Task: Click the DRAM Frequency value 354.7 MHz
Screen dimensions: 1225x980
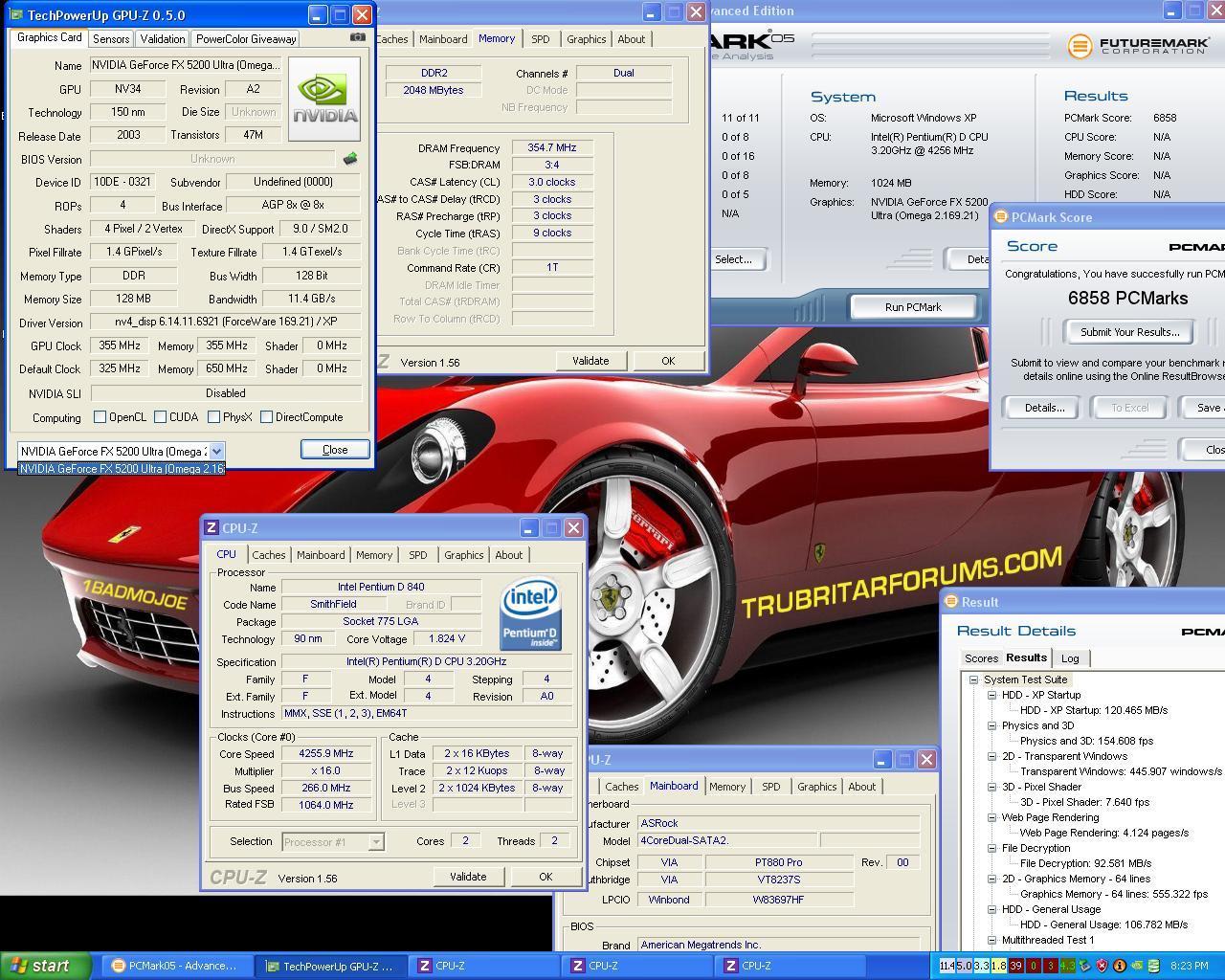Action: [552, 147]
